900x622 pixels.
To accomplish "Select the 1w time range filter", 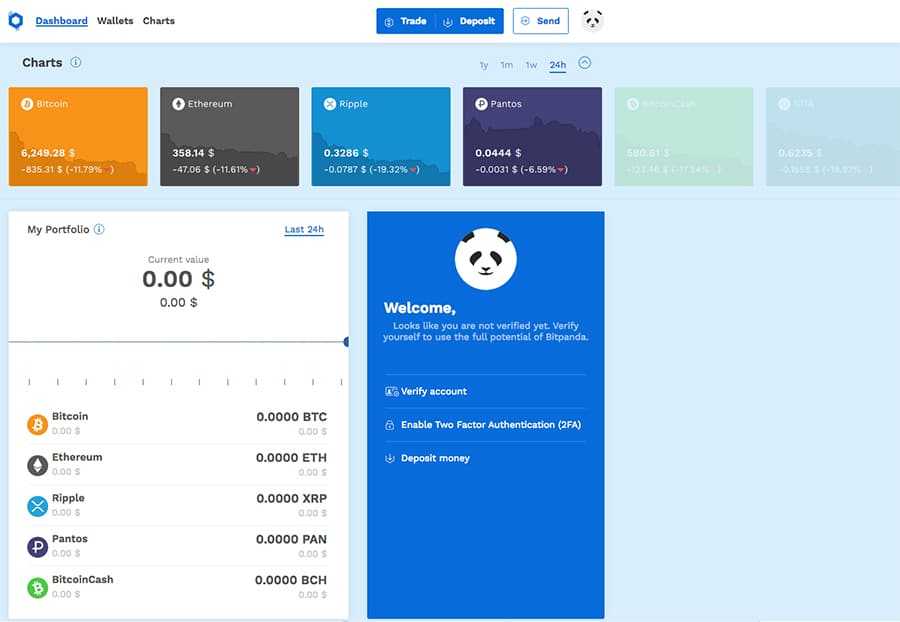I will tap(531, 64).
